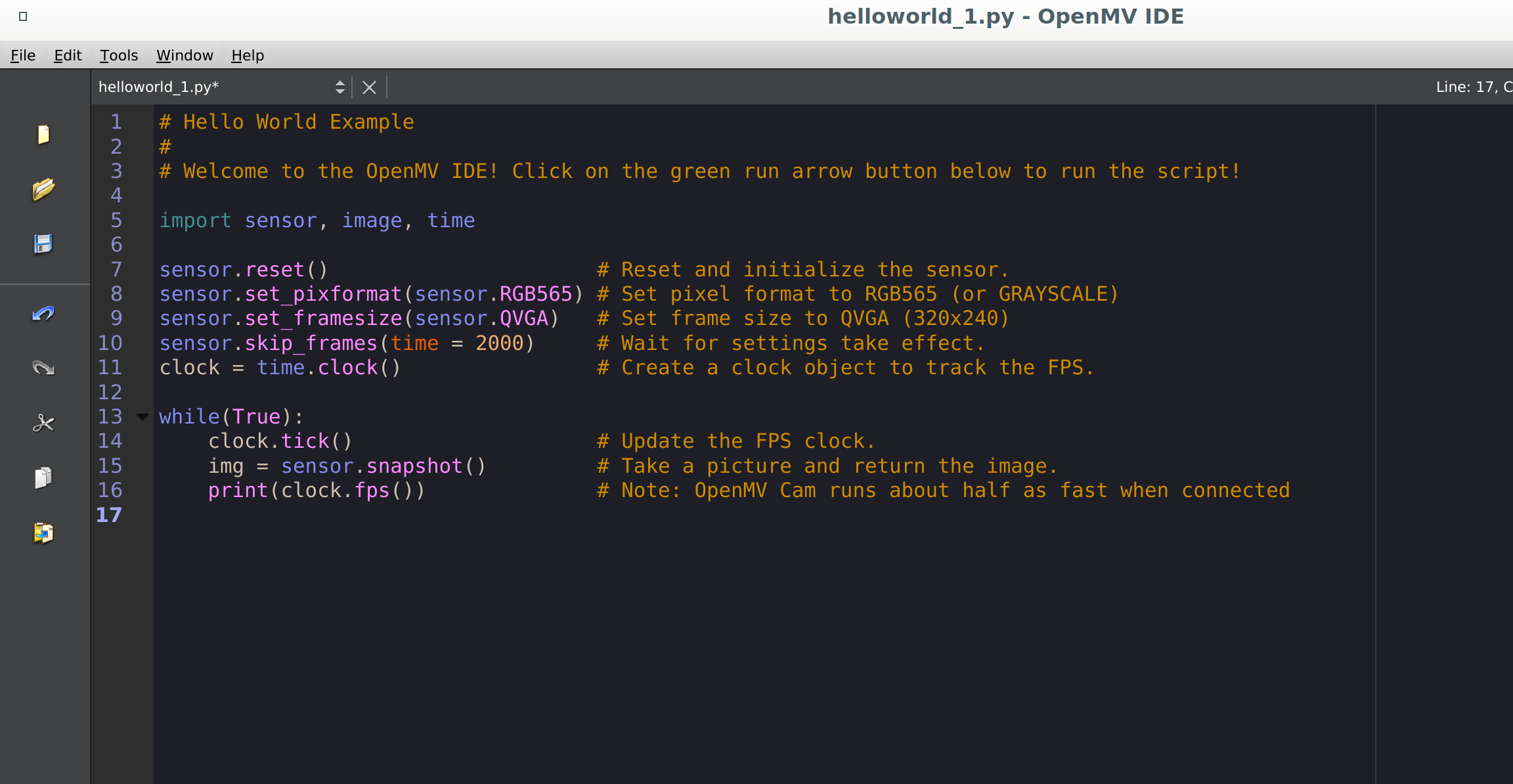
Task: Cut selection using the scissors icon
Action: (x=43, y=422)
